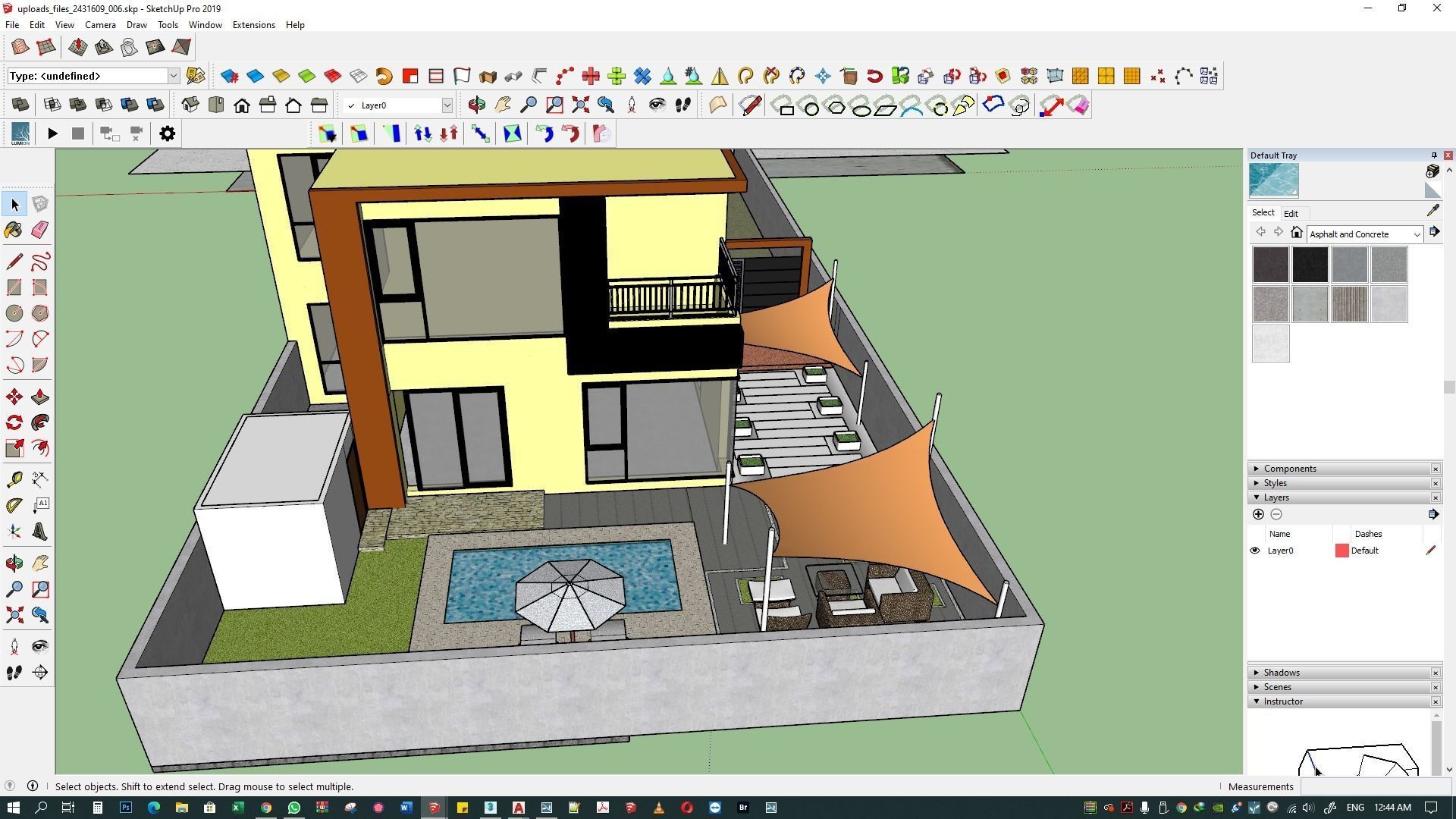The height and width of the screenshot is (819, 1456).
Task: Toggle Layer0 visibility eye
Action: pyautogui.click(x=1255, y=551)
